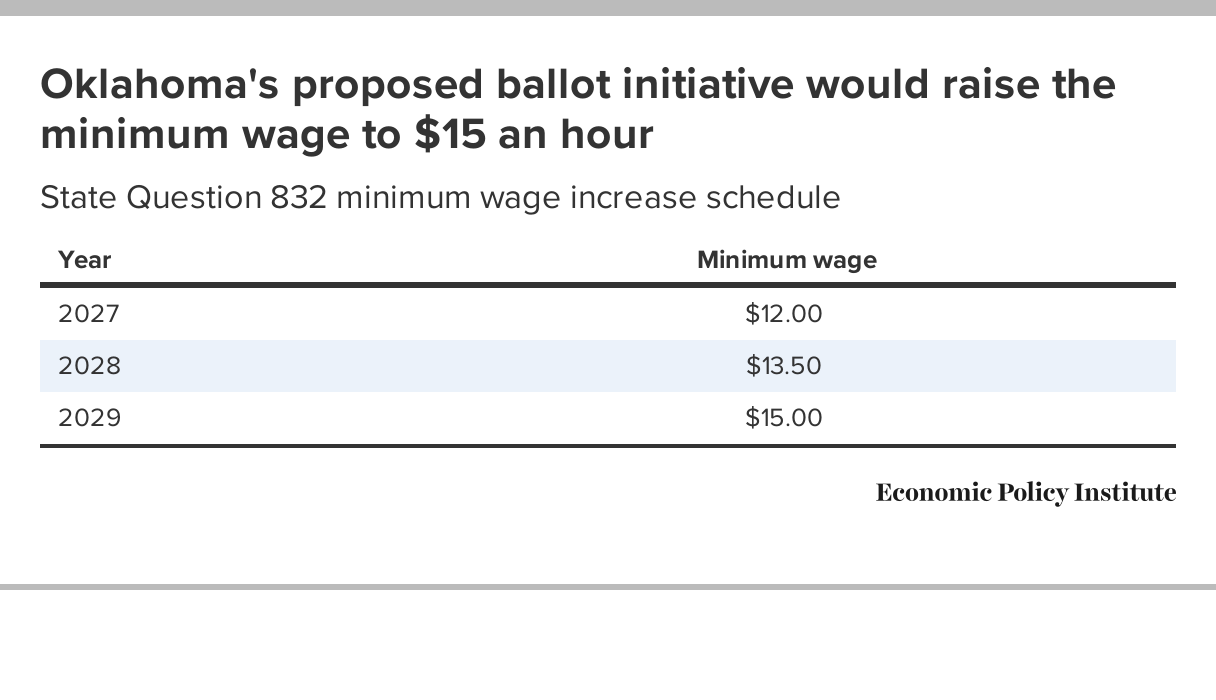Image resolution: width=1216 pixels, height=700 pixels.
Task: Click the word "increase" in the subtitle
Action: [x=633, y=198]
